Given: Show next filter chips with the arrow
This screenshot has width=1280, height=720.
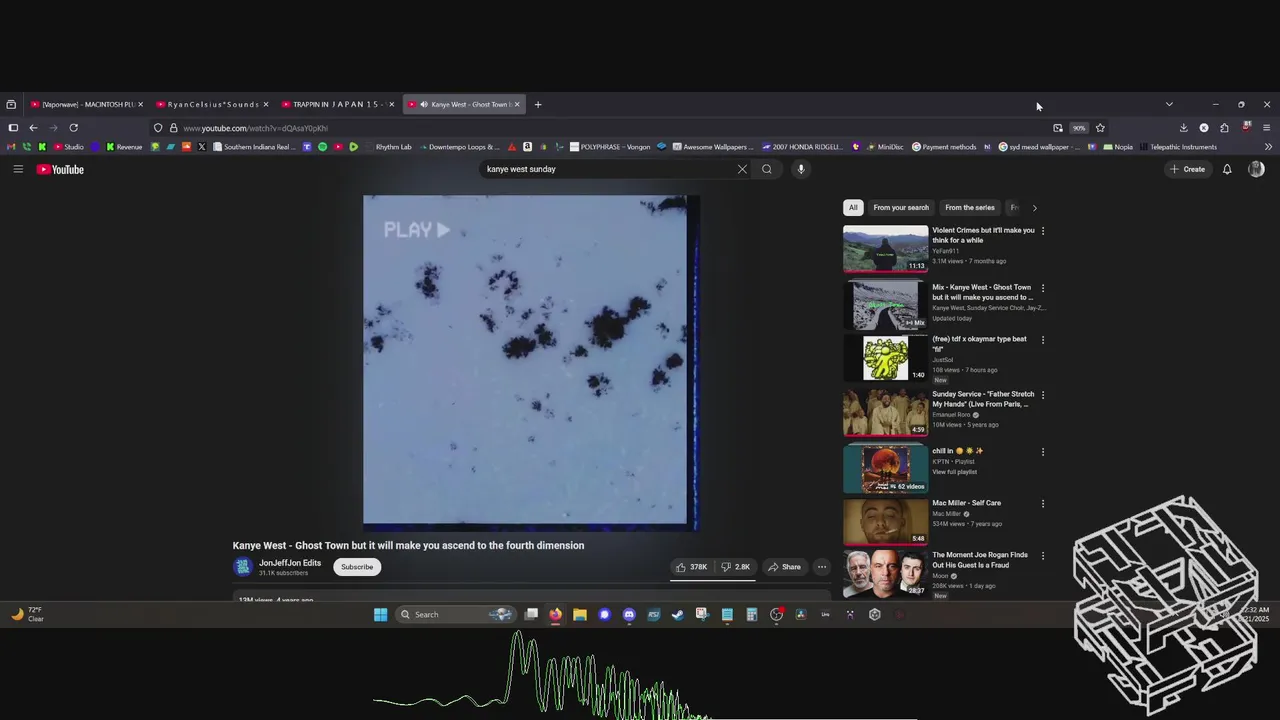Looking at the screenshot, I should click(1034, 208).
